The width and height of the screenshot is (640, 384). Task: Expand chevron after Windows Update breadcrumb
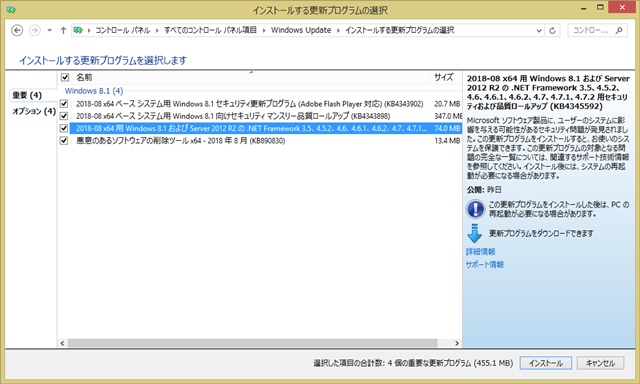pyautogui.click(x=338, y=31)
